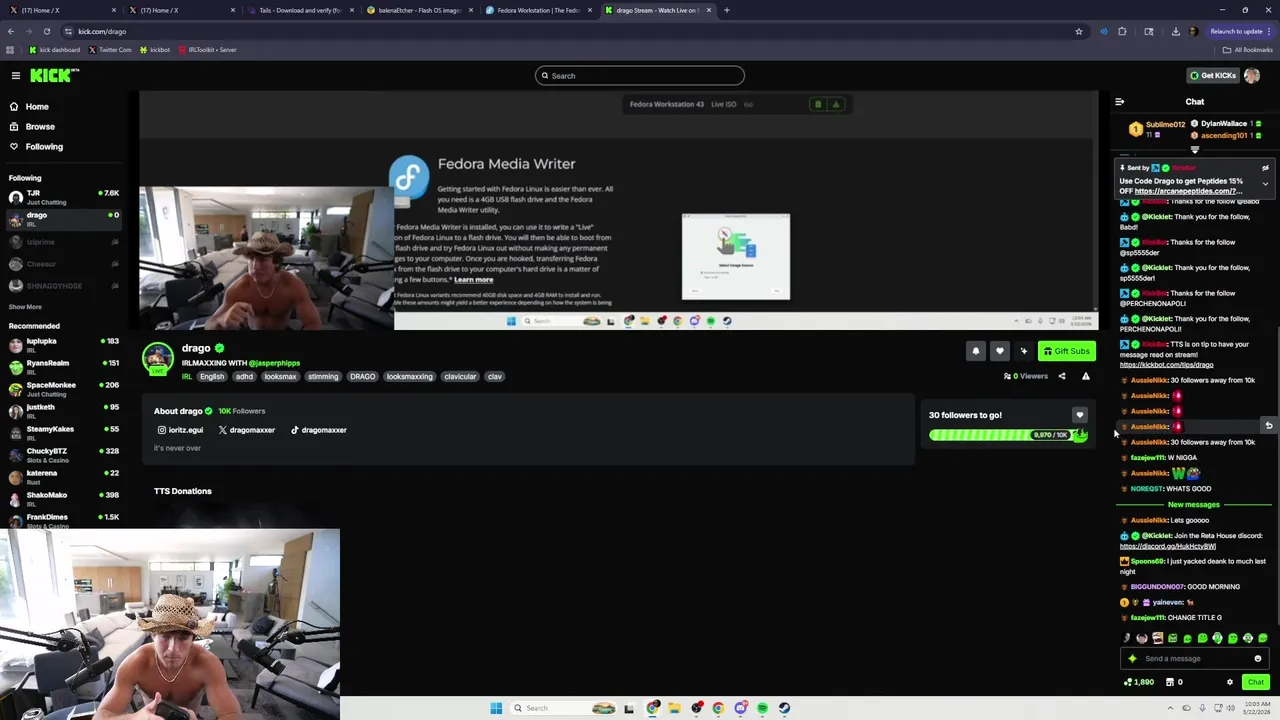Open the arcanepeptides.com pinned link
This screenshot has width=1280, height=720.
point(1188,191)
